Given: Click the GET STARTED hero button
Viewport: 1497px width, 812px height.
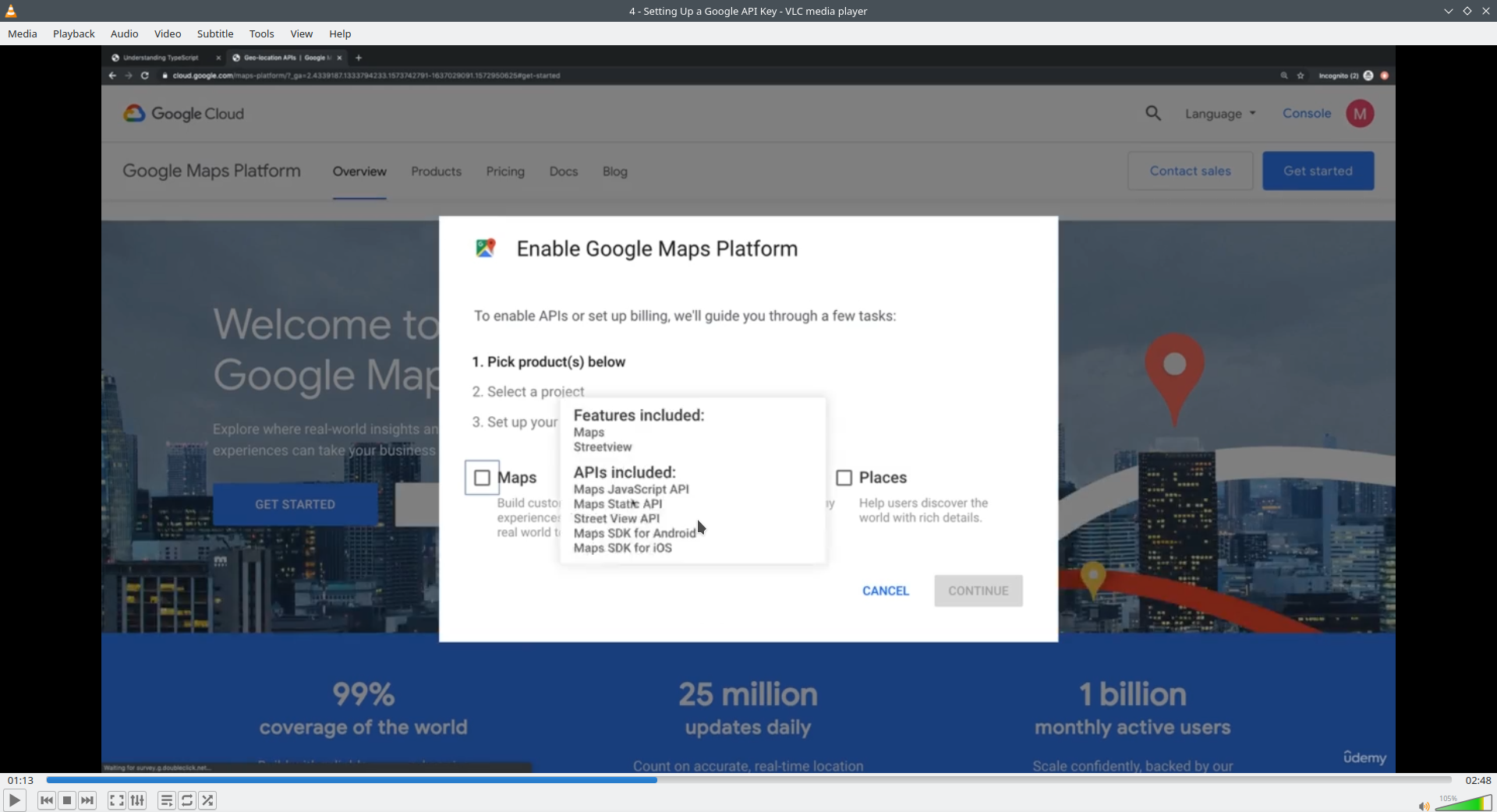Looking at the screenshot, I should point(296,504).
